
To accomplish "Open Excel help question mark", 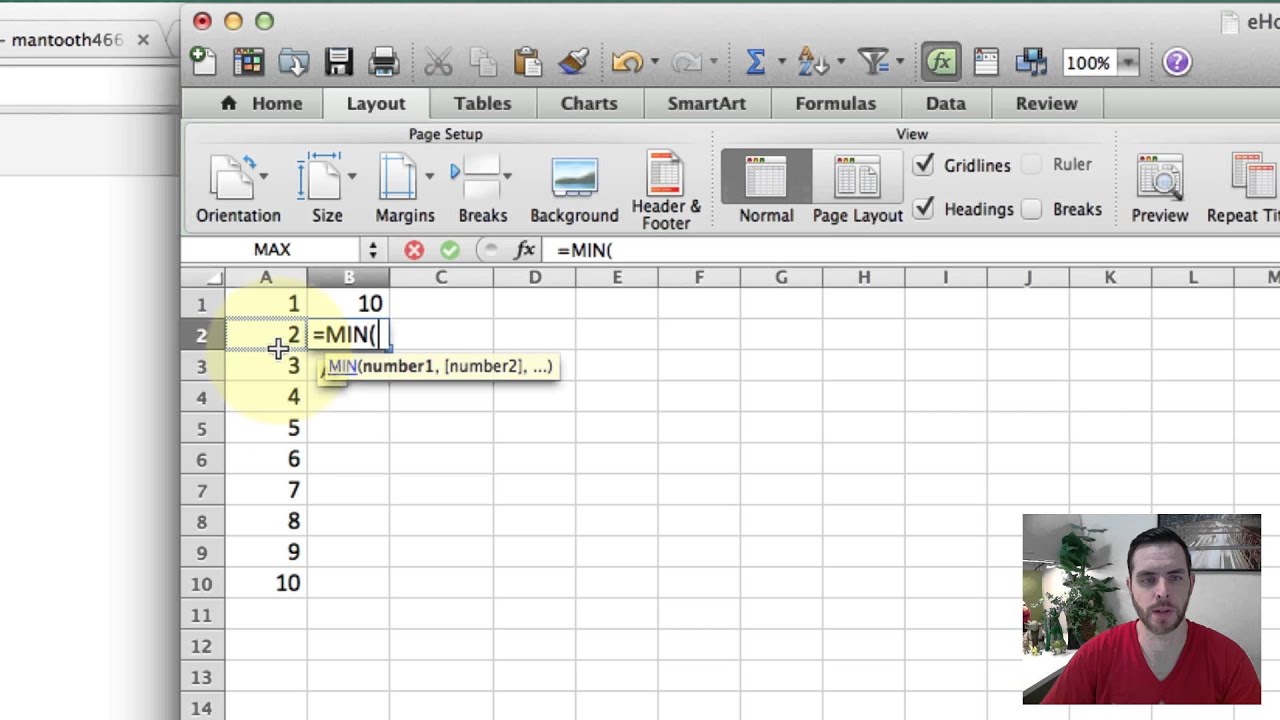I will (1177, 62).
